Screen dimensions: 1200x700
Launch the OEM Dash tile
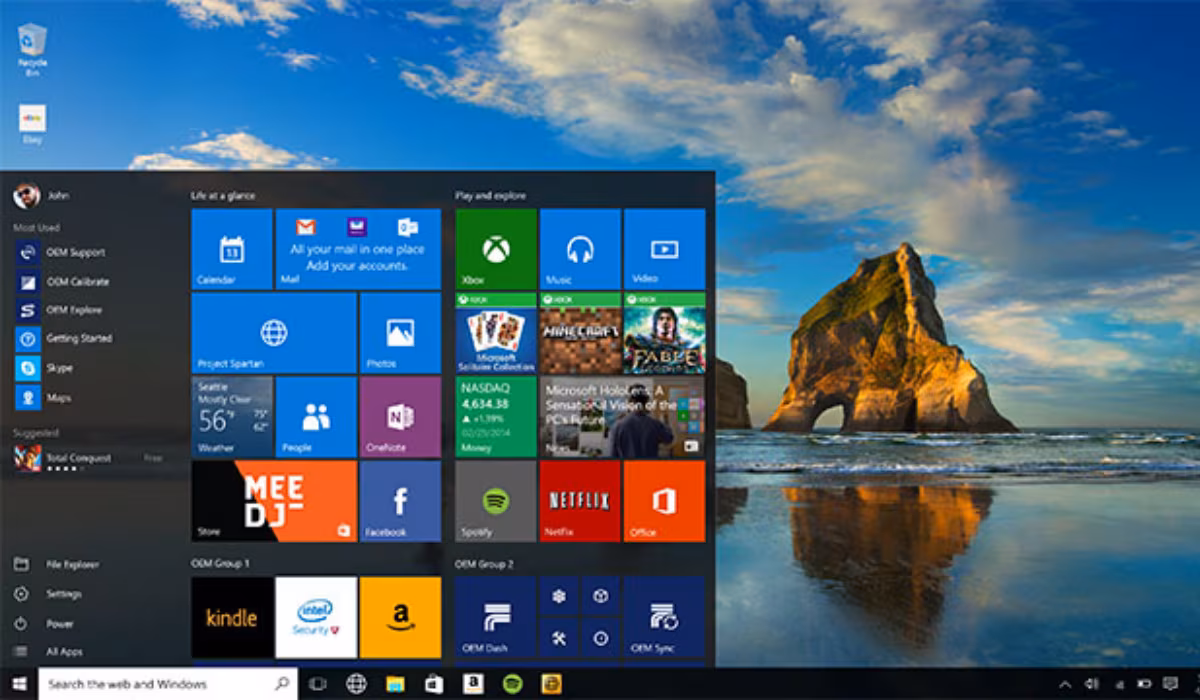[x=496, y=617]
